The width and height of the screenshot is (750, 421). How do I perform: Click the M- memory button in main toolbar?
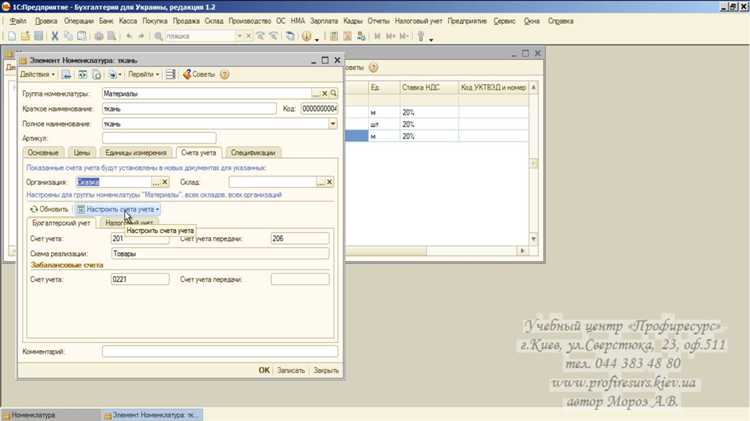pyautogui.click(x=404, y=36)
